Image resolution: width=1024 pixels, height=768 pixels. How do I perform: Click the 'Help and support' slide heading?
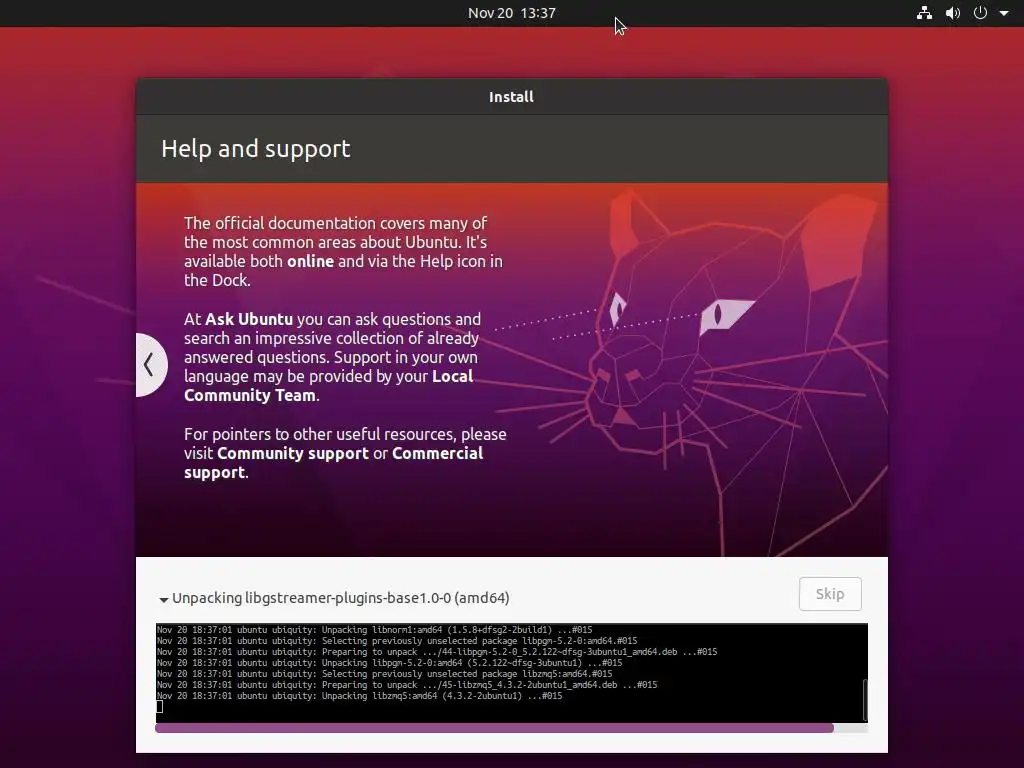pos(255,149)
